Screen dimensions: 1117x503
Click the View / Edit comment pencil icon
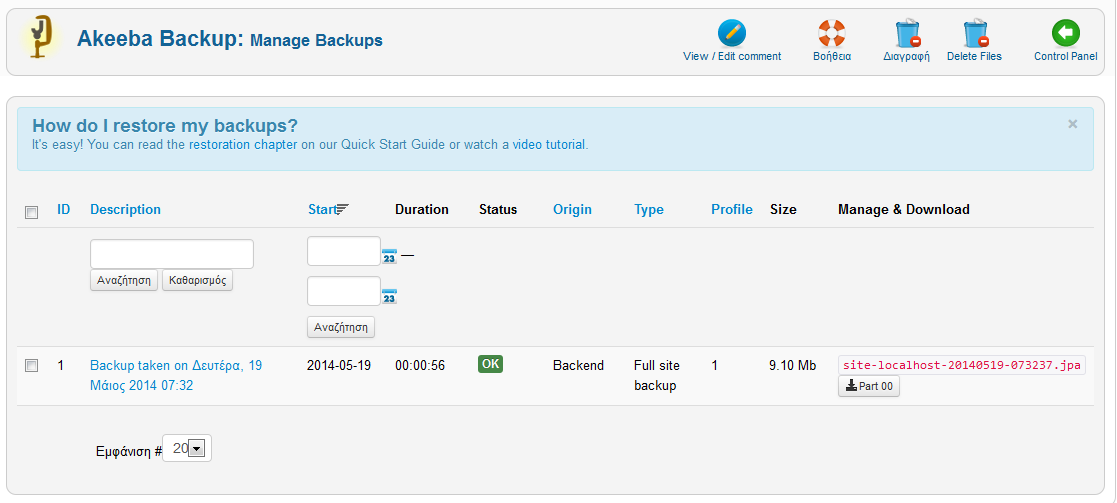(x=732, y=33)
